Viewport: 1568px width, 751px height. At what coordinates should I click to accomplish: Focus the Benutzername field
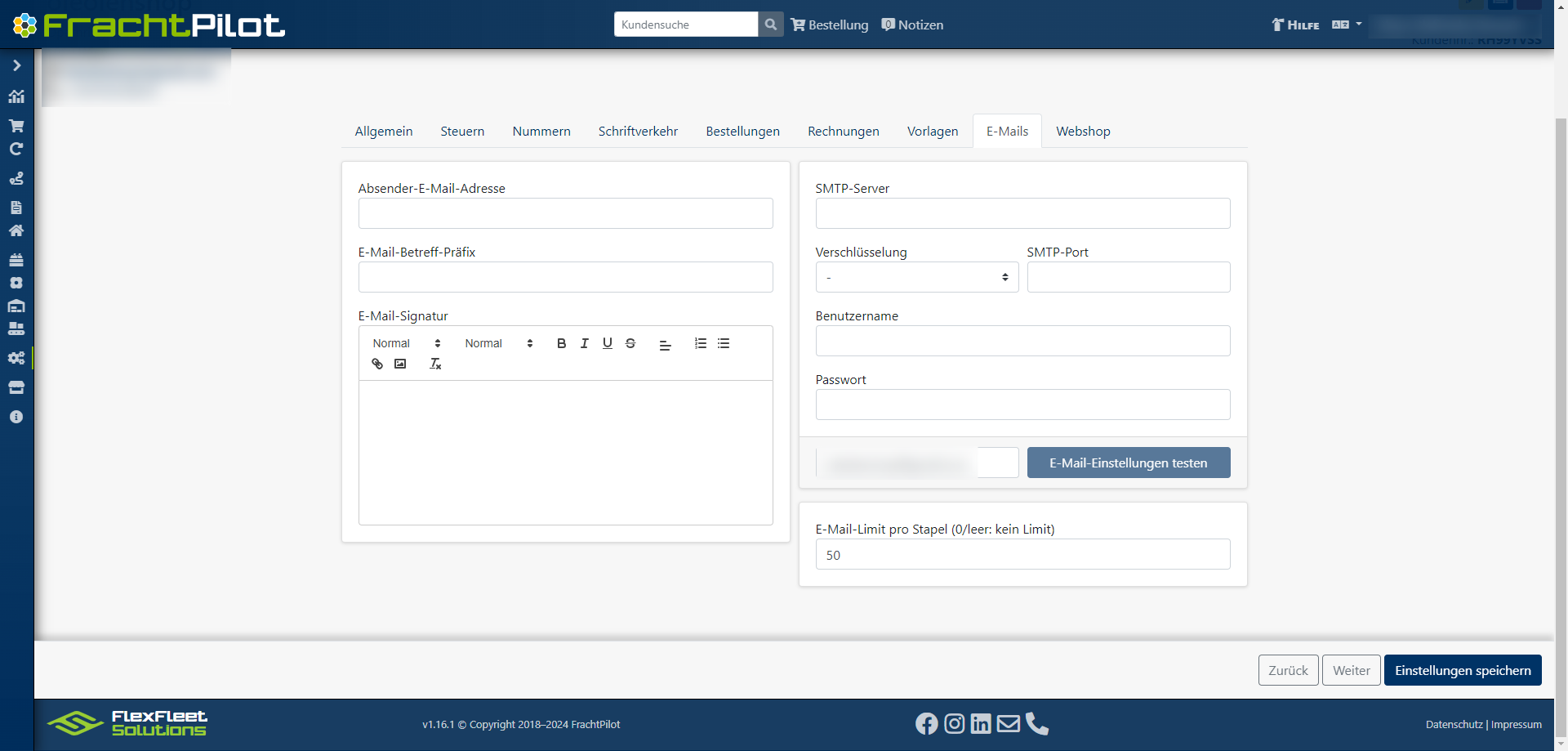click(x=1022, y=341)
